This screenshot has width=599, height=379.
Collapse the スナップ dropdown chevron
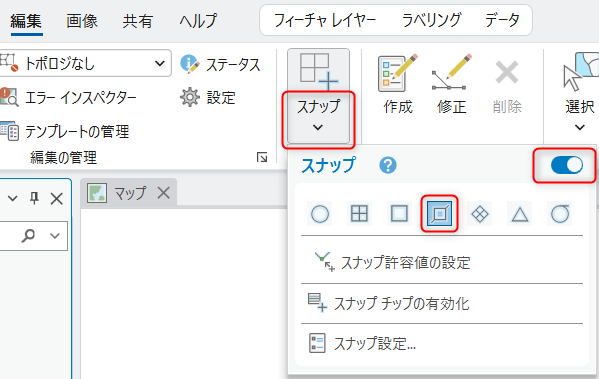[x=318, y=128]
